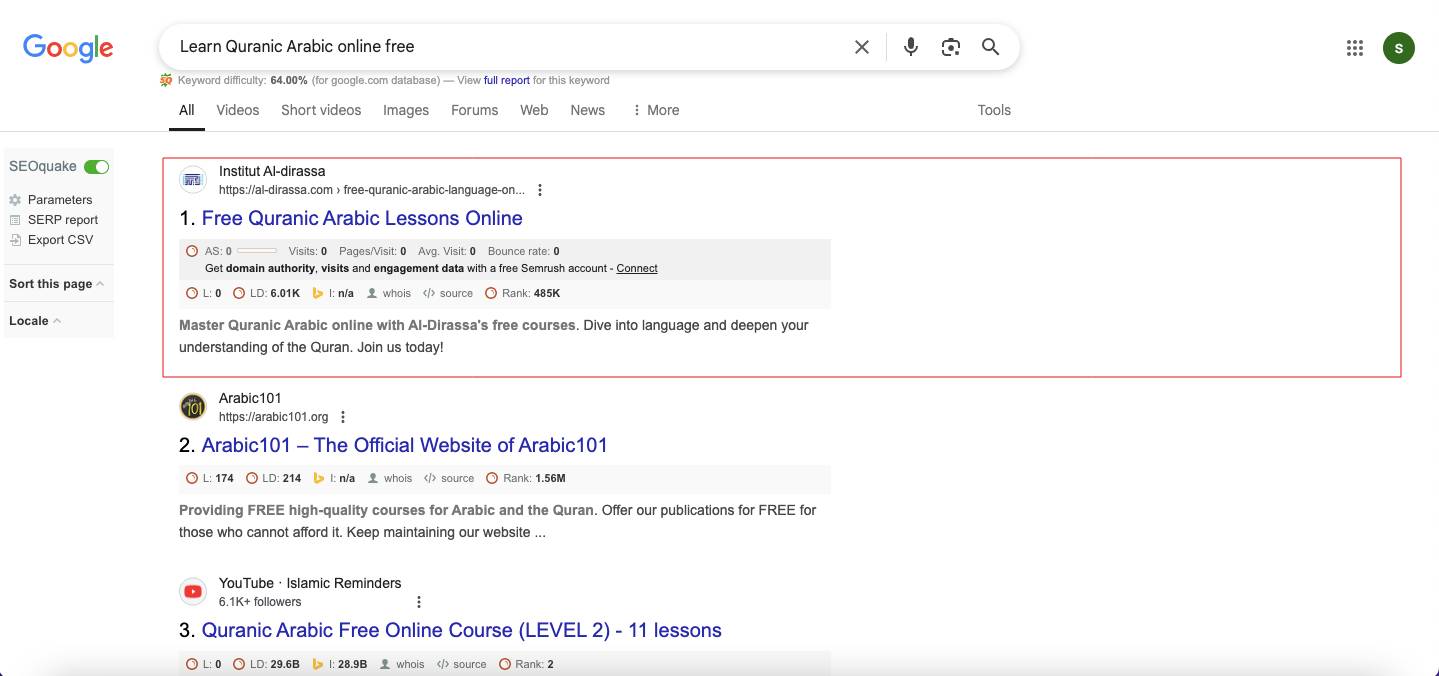
Task: Open Arabic101 Official Website result
Action: coord(405,445)
